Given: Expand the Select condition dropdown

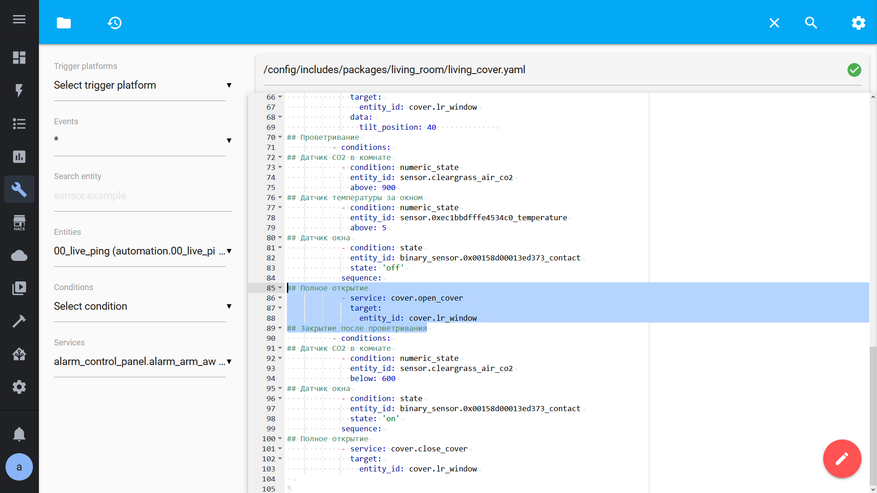Looking at the screenshot, I should click(142, 307).
